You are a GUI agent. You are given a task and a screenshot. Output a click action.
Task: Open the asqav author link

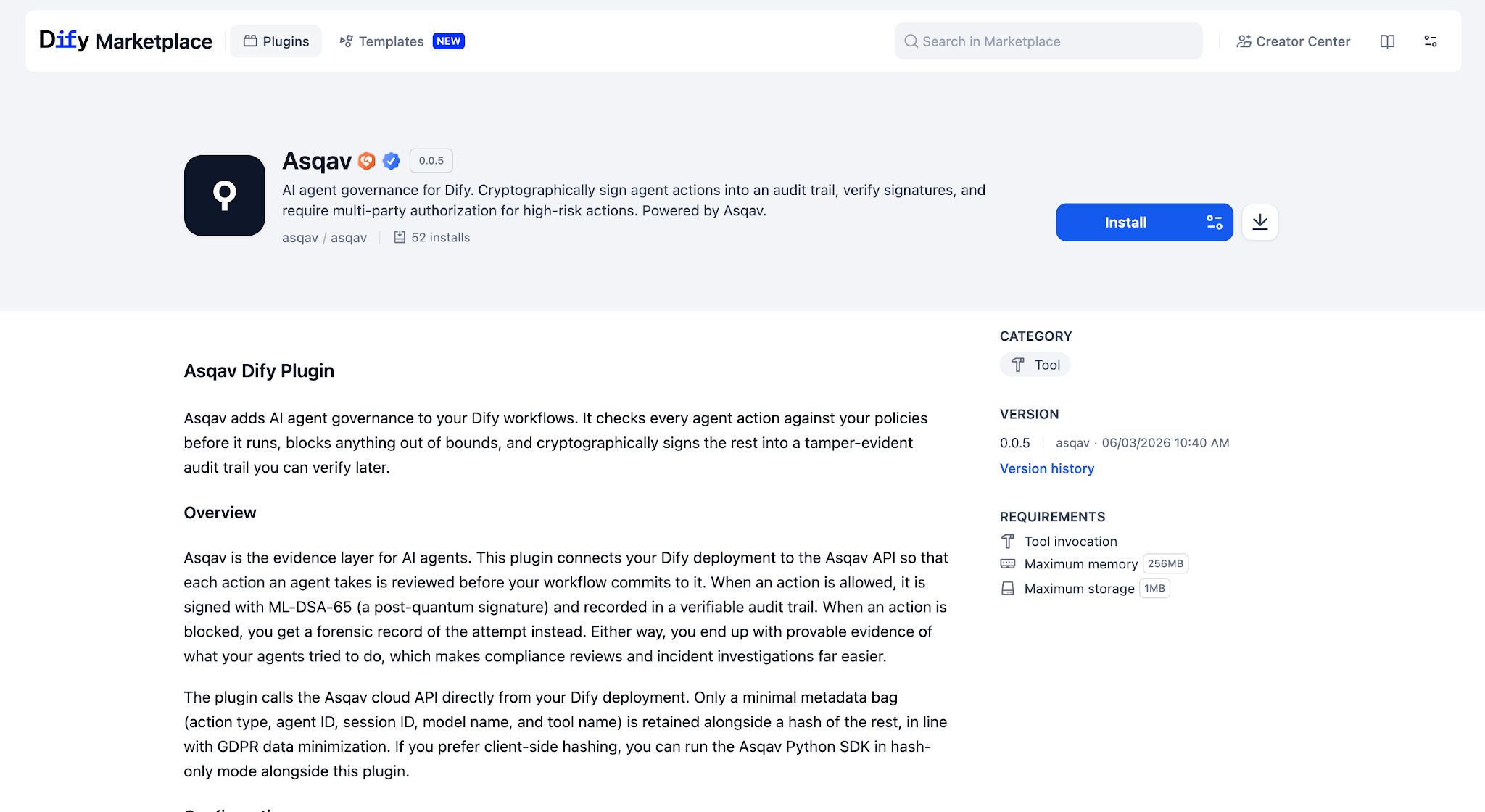[x=300, y=238]
